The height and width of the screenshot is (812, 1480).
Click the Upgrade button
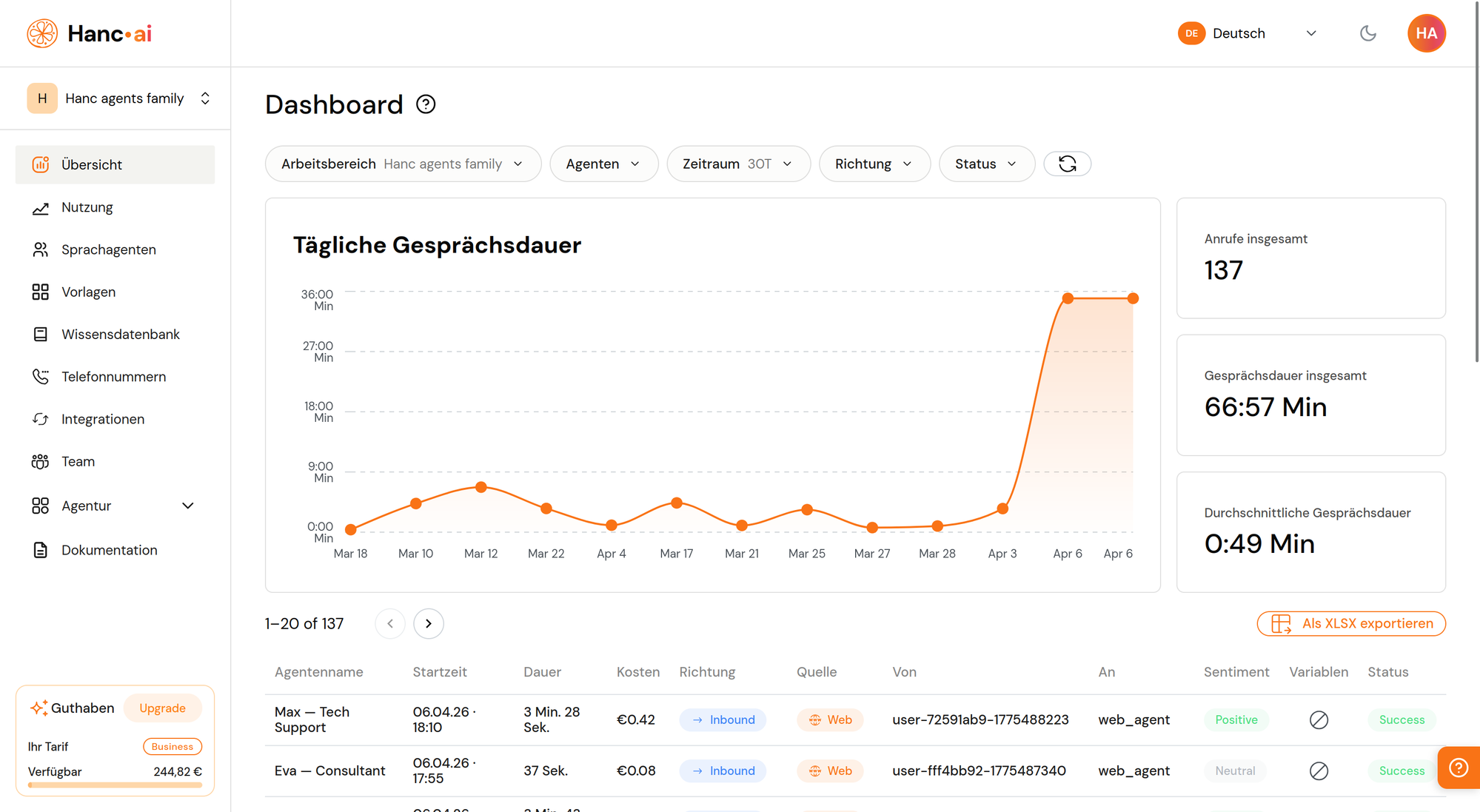click(x=162, y=708)
